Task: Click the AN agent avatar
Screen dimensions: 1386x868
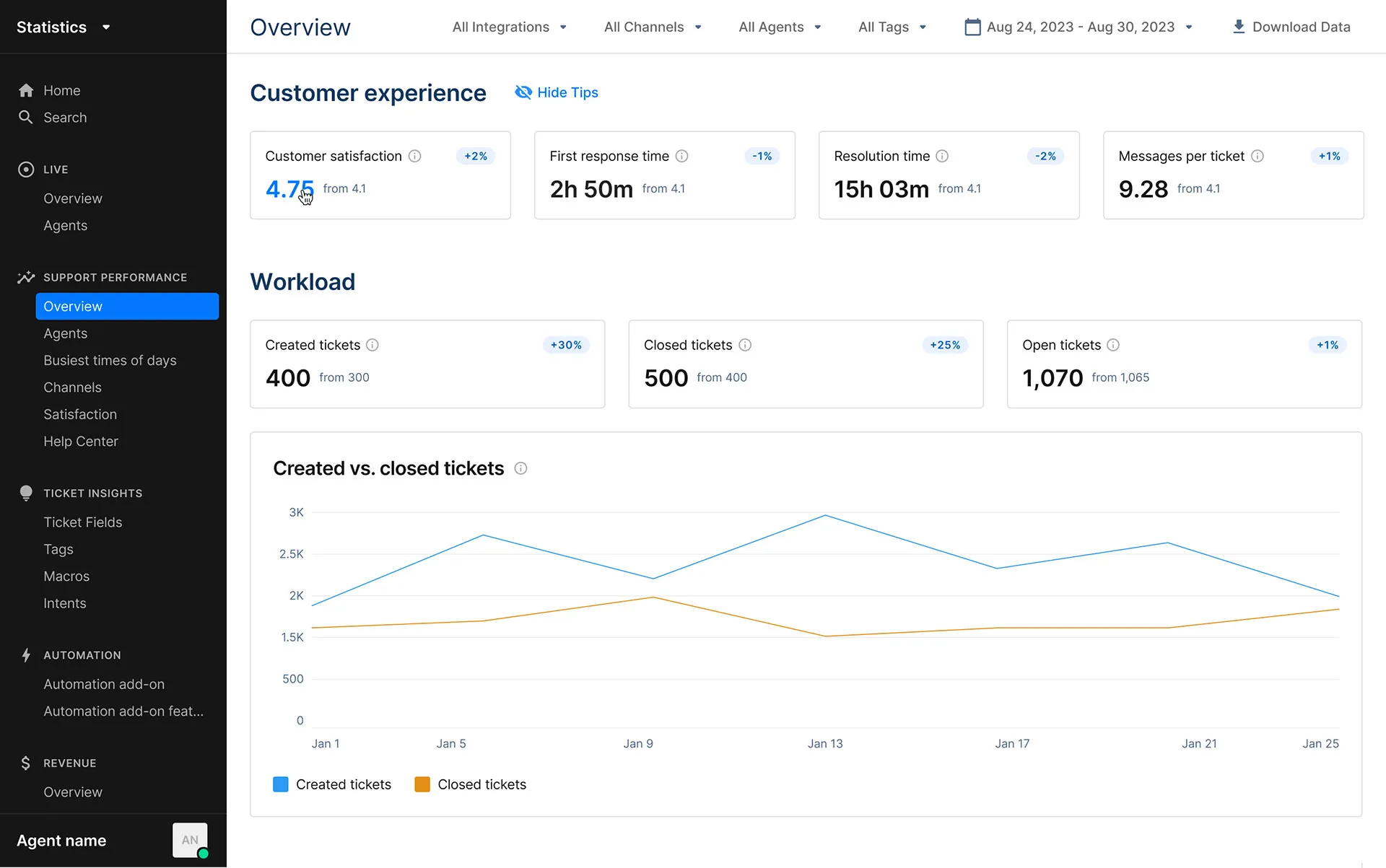Action: pyautogui.click(x=190, y=840)
